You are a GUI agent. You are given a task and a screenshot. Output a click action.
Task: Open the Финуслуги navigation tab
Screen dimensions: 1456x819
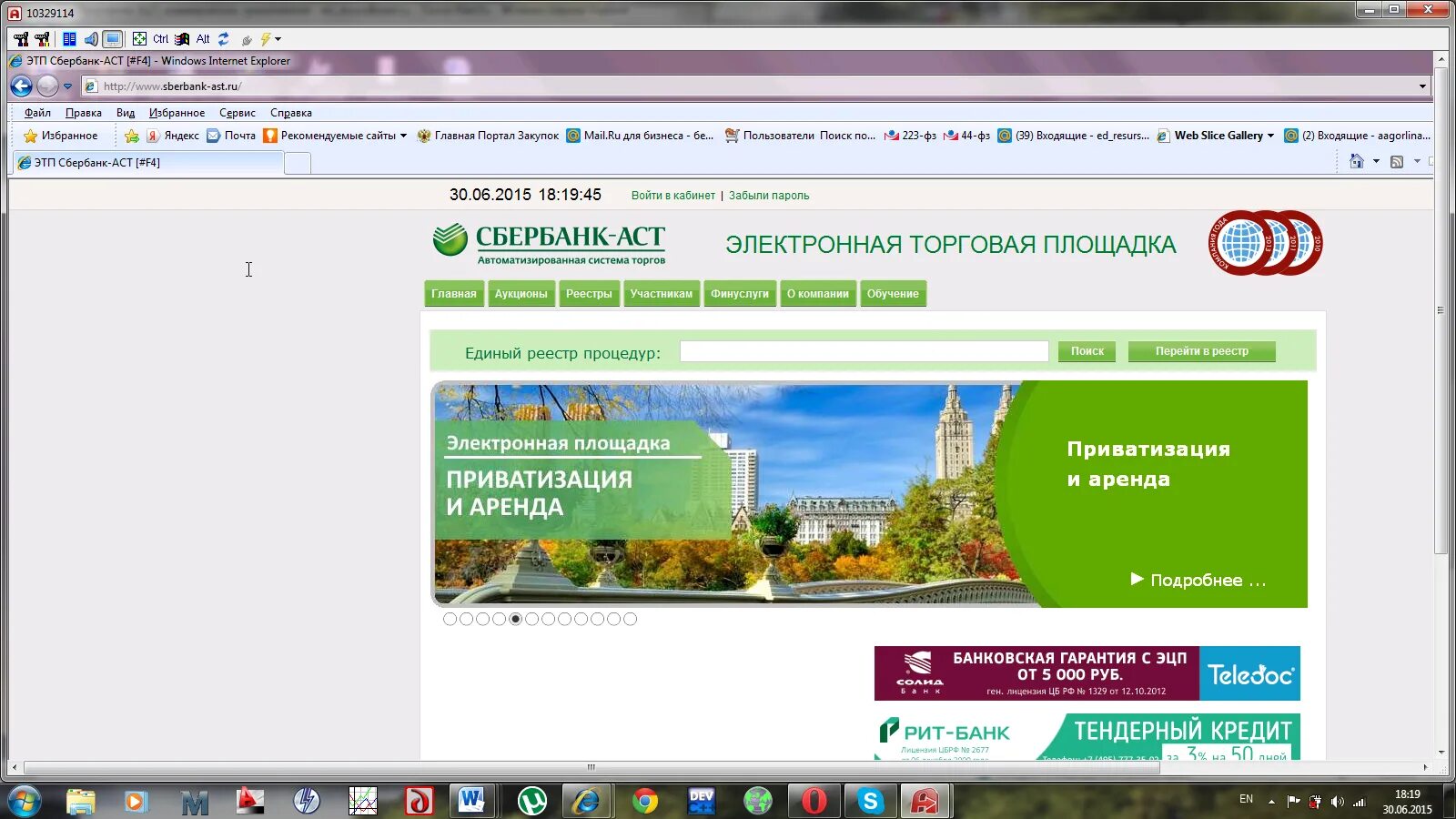click(740, 294)
